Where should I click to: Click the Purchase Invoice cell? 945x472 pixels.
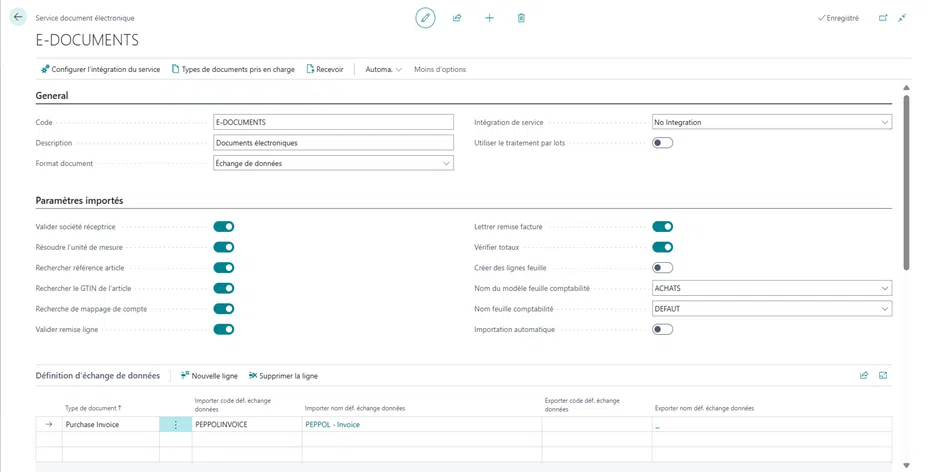(110, 424)
